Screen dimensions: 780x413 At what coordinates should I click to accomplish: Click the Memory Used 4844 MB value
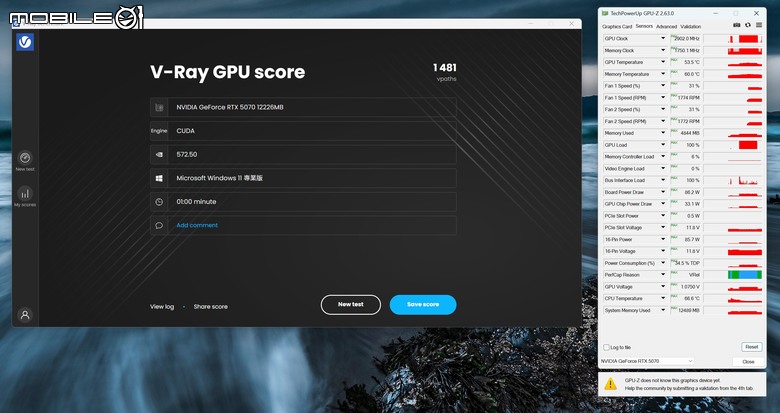tap(685, 133)
